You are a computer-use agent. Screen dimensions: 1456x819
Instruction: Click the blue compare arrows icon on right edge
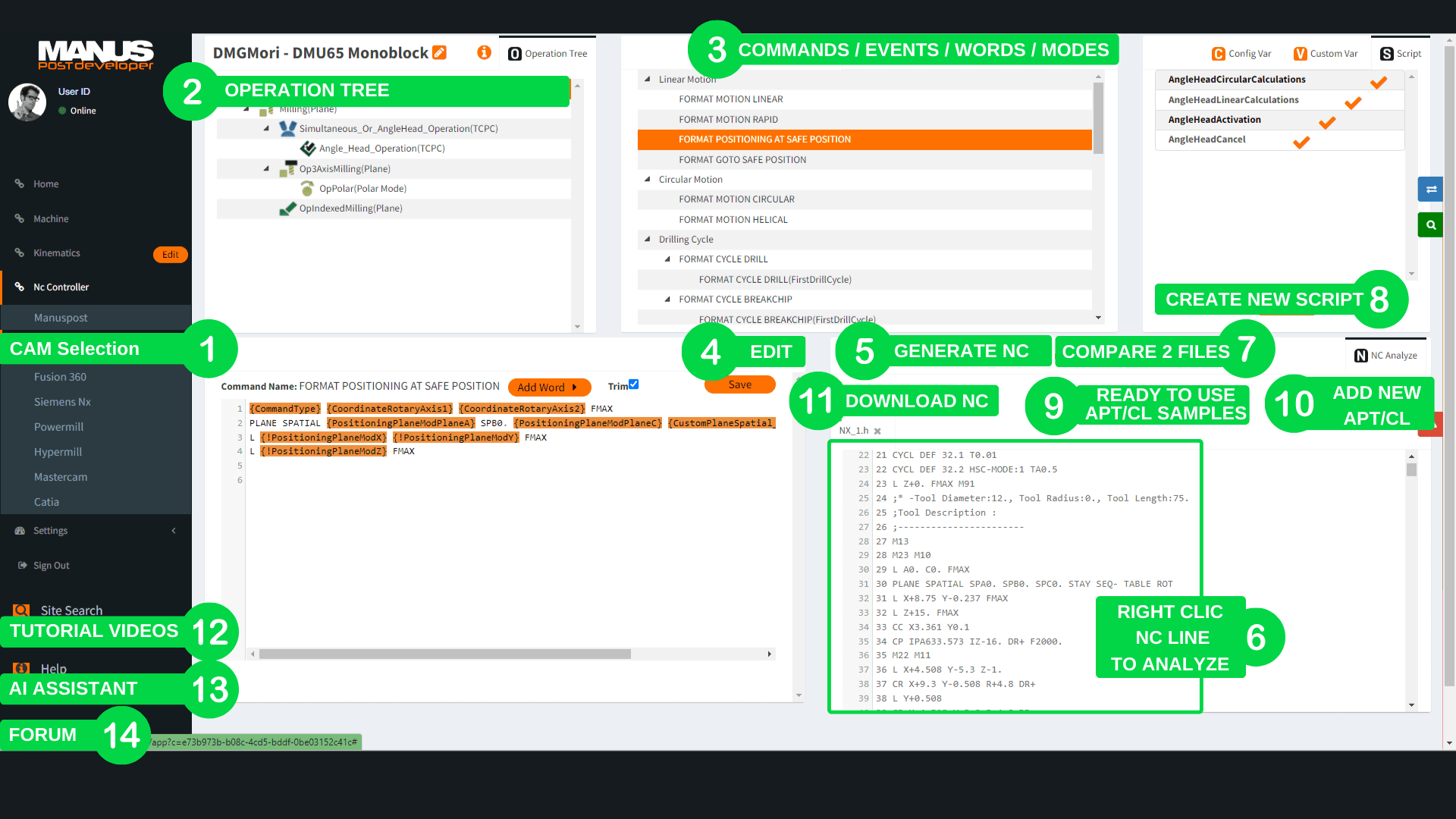[x=1430, y=189]
